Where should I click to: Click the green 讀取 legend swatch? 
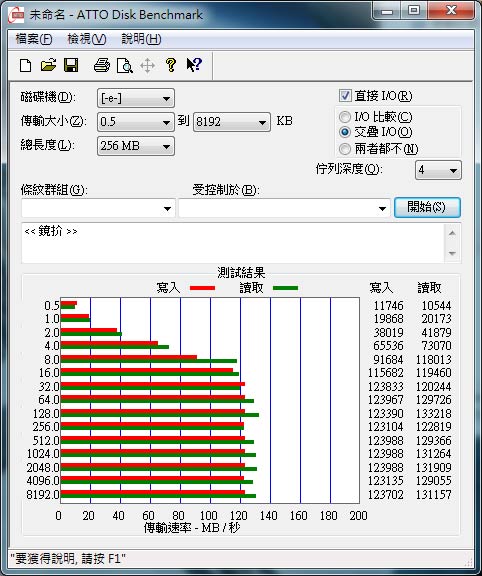(x=285, y=288)
